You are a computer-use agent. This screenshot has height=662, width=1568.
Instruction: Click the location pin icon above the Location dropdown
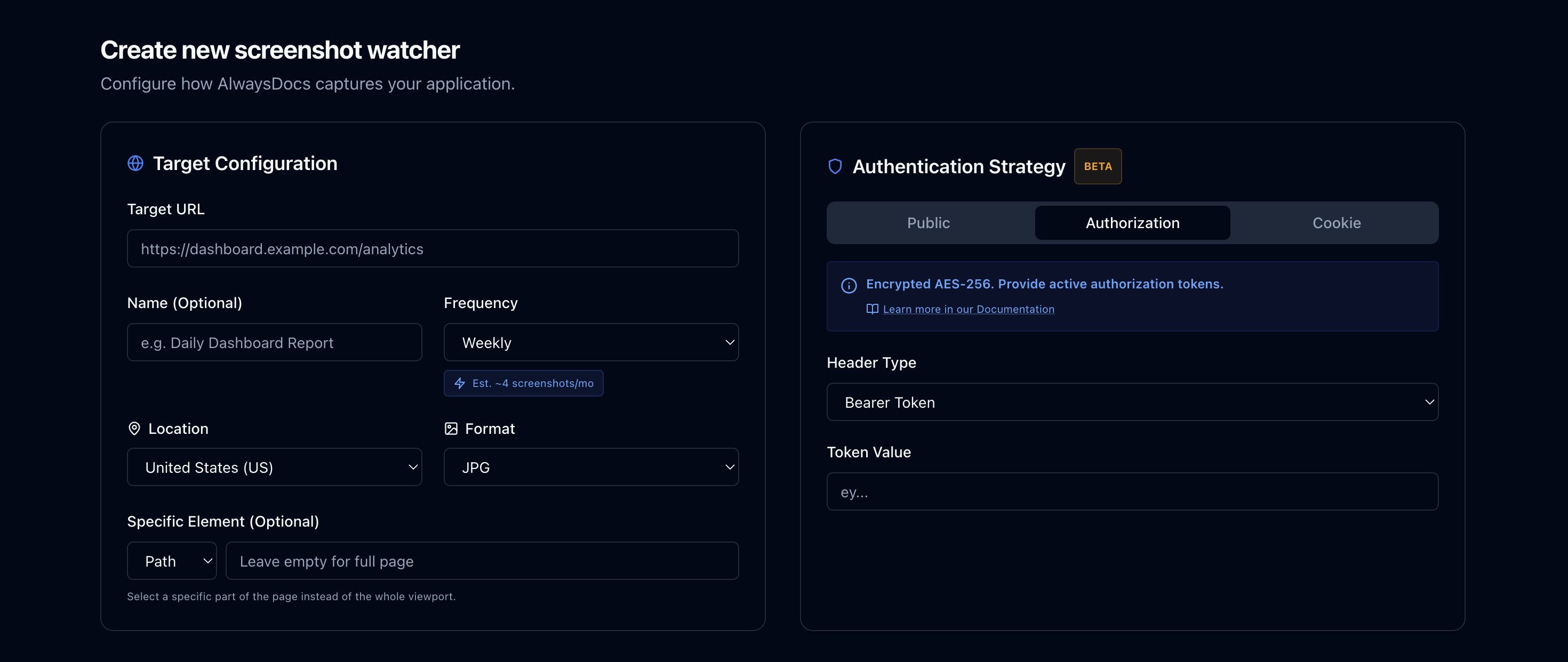click(134, 429)
